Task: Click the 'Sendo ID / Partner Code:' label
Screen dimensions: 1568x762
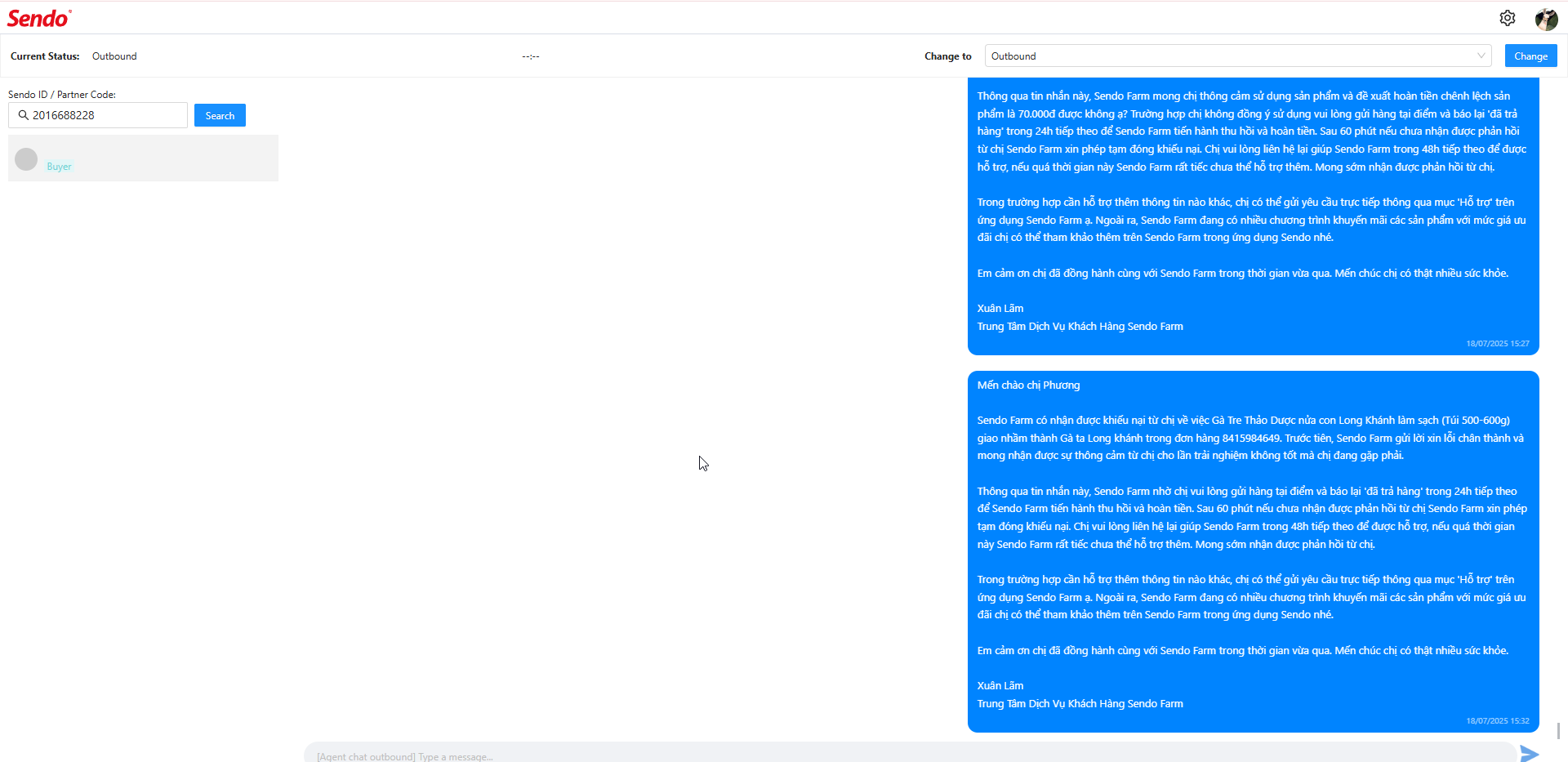Action: point(62,95)
